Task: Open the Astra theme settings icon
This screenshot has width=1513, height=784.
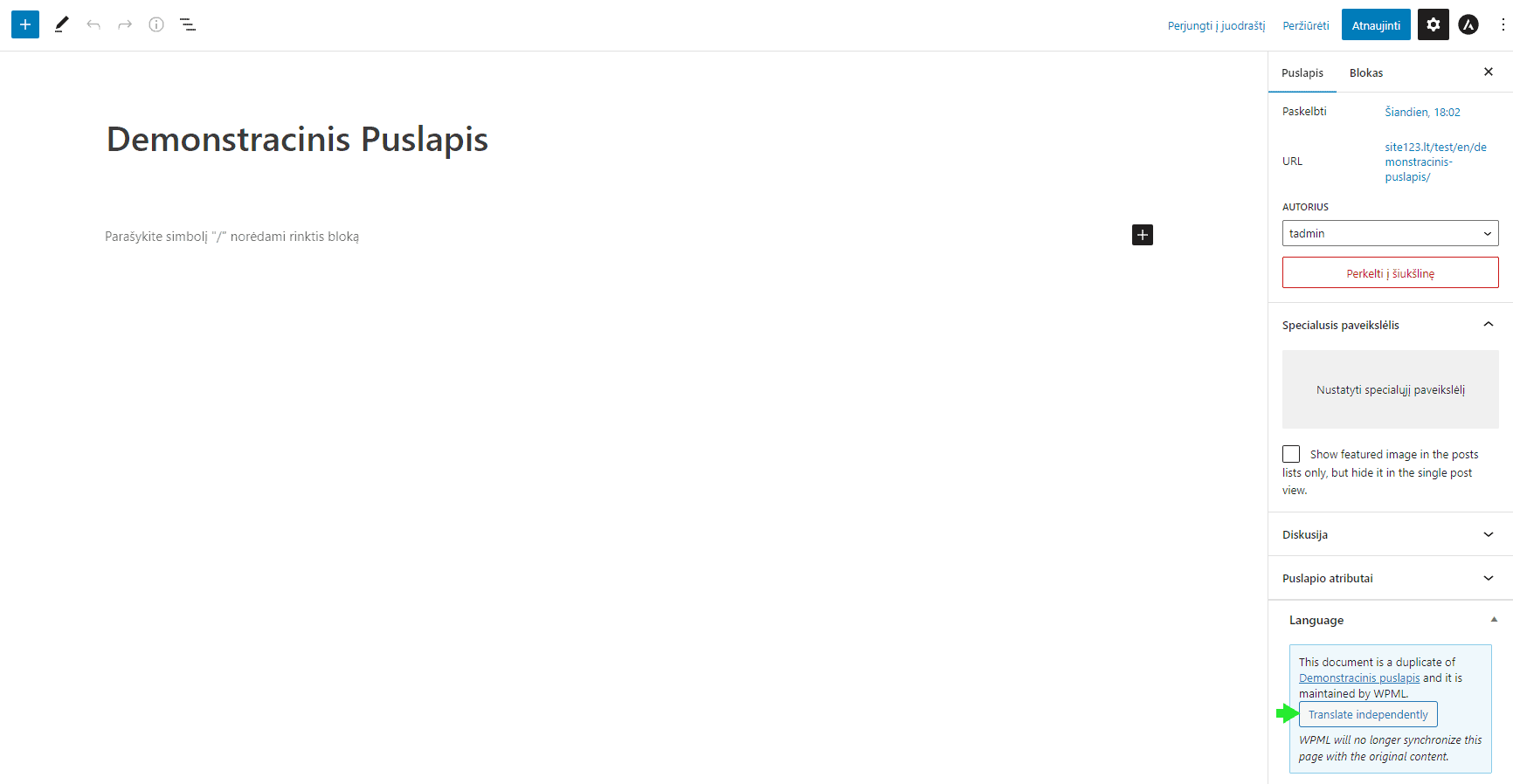Action: coord(1468,24)
